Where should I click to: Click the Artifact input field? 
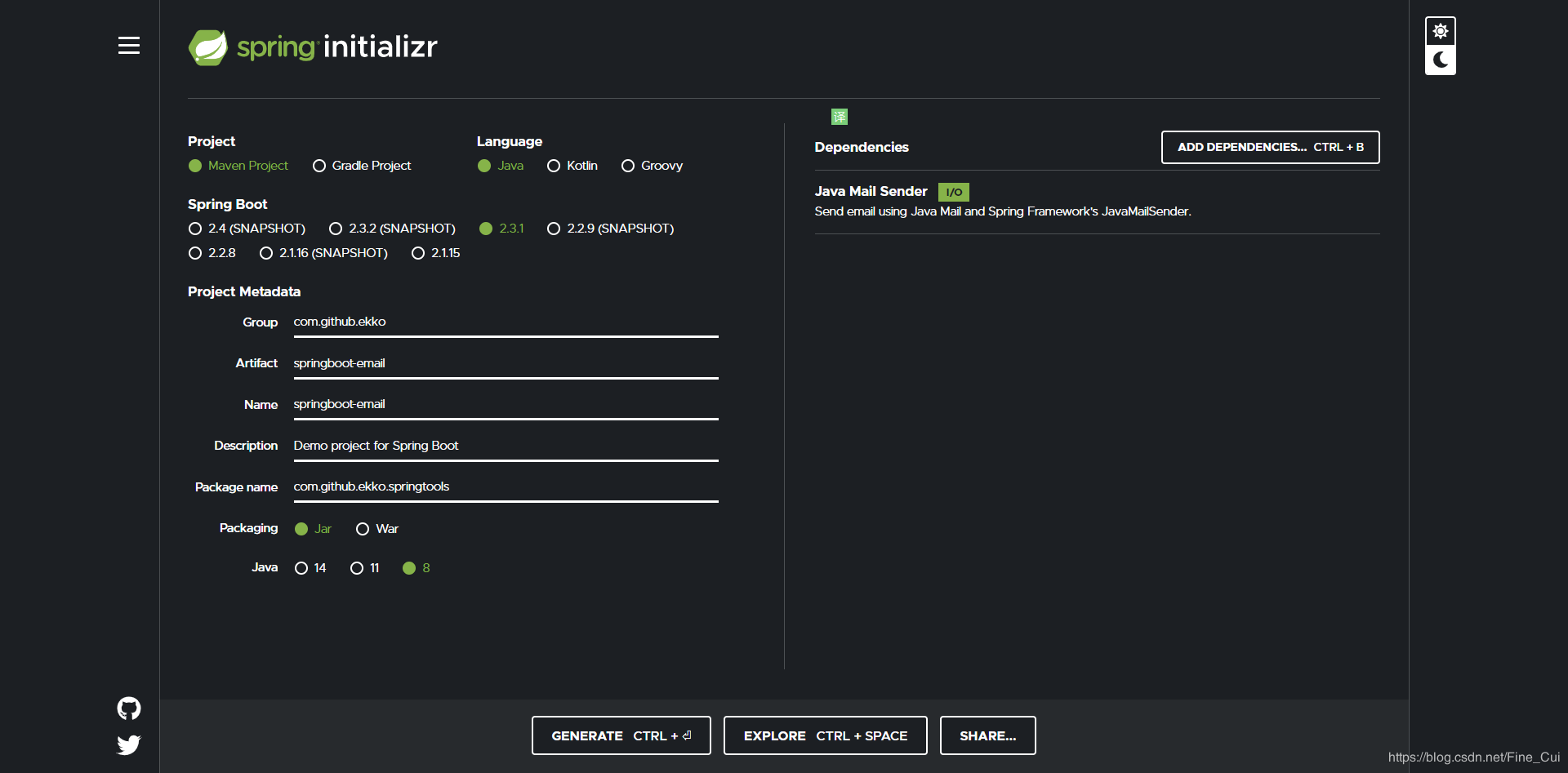[x=506, y=364]
